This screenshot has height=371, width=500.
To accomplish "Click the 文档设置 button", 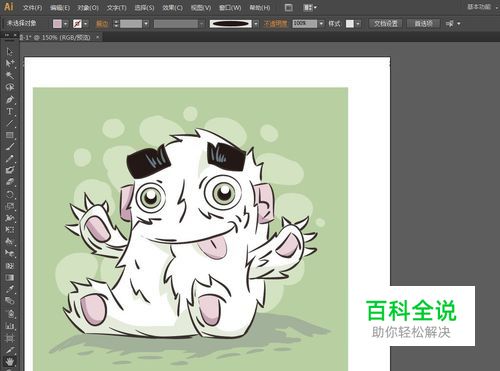I will click(x=386, y=24).
